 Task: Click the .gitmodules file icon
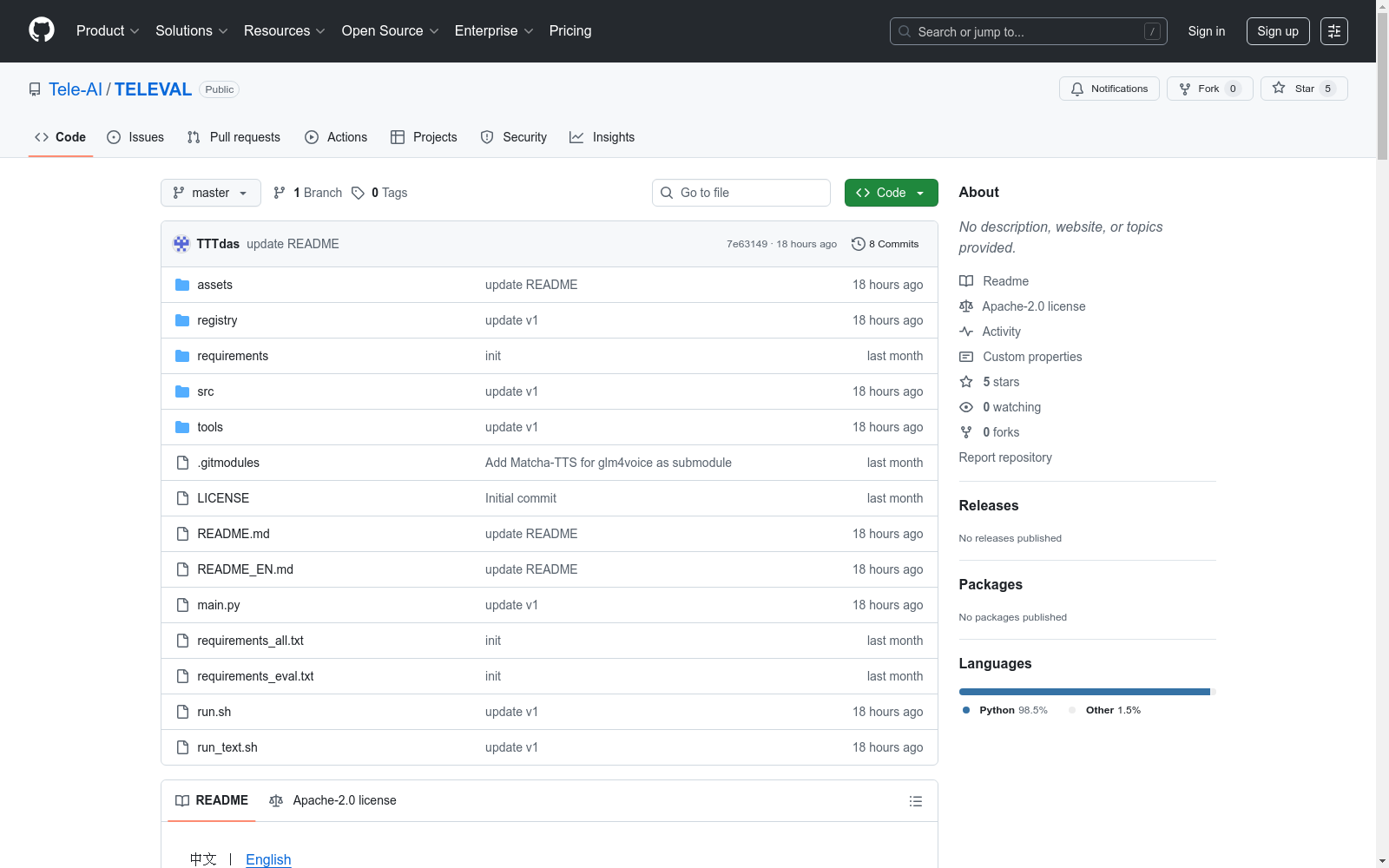(182, 463)
